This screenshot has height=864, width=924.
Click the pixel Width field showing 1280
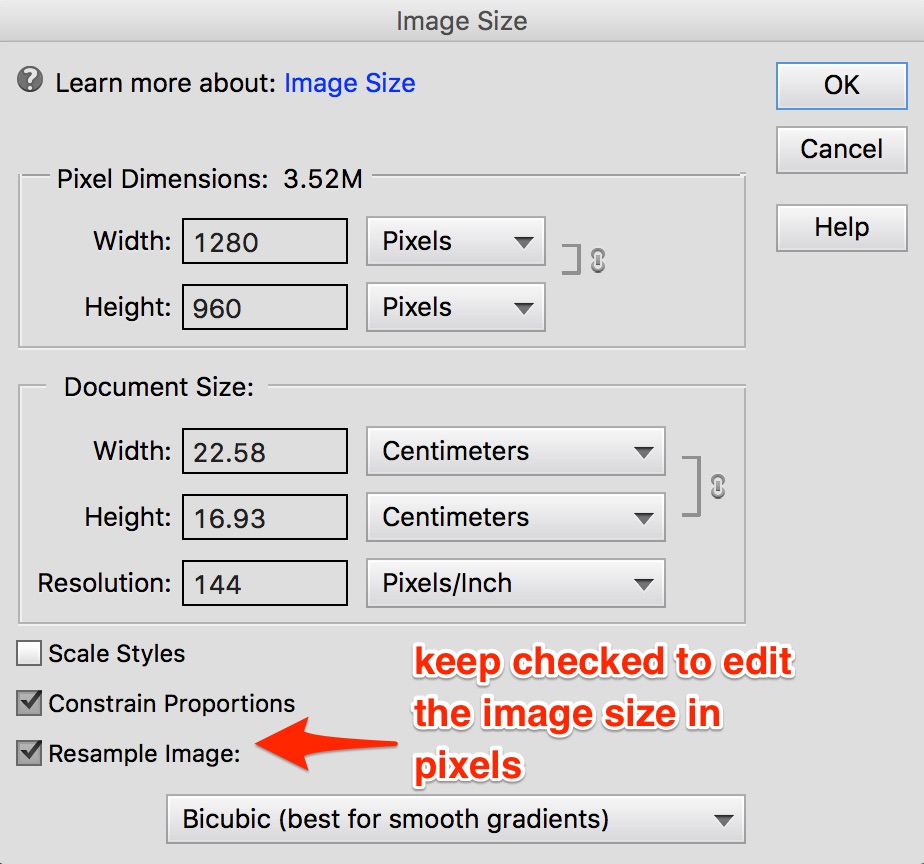(x=264, y=242)
